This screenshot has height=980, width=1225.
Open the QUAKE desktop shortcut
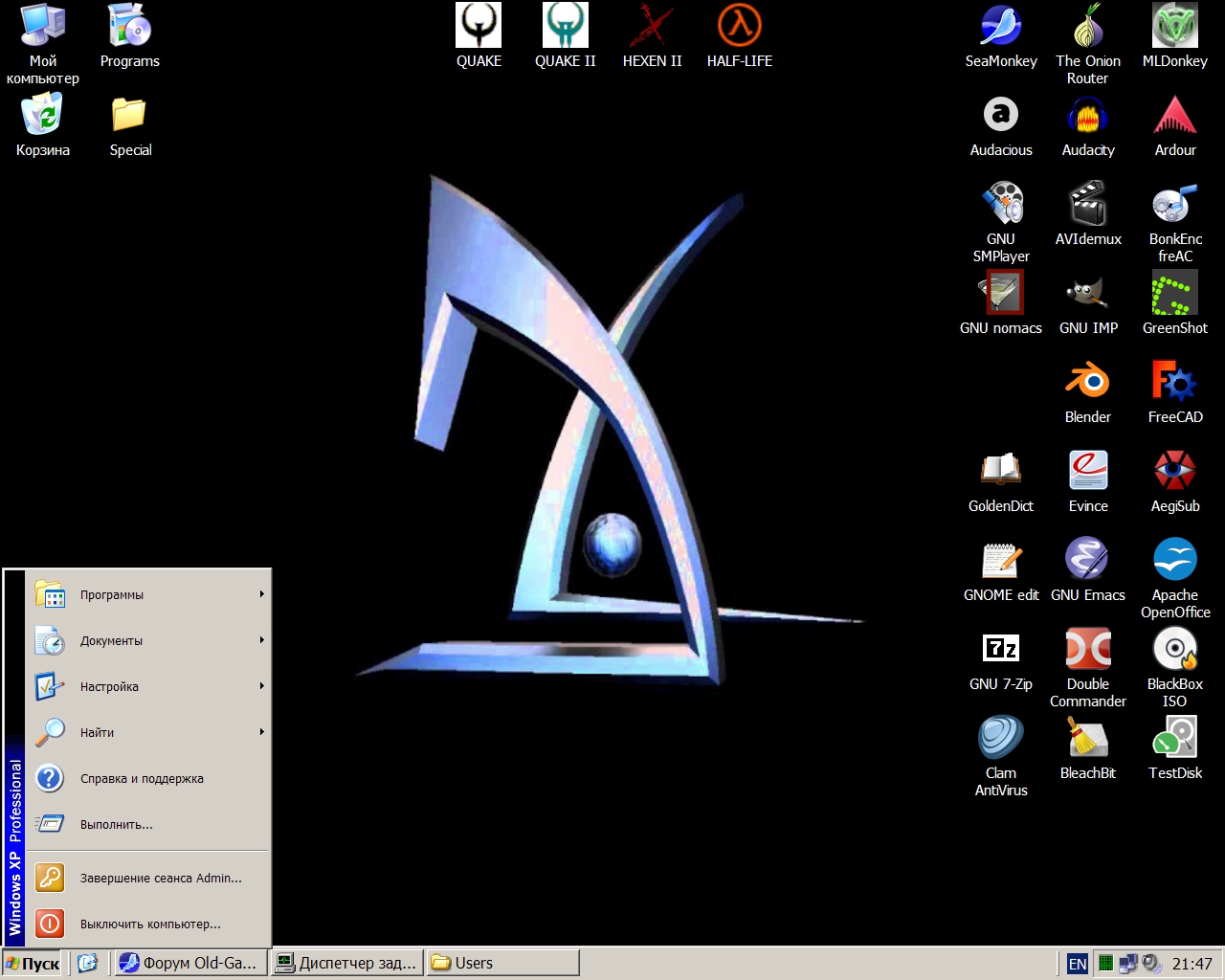tap(479, 27)
